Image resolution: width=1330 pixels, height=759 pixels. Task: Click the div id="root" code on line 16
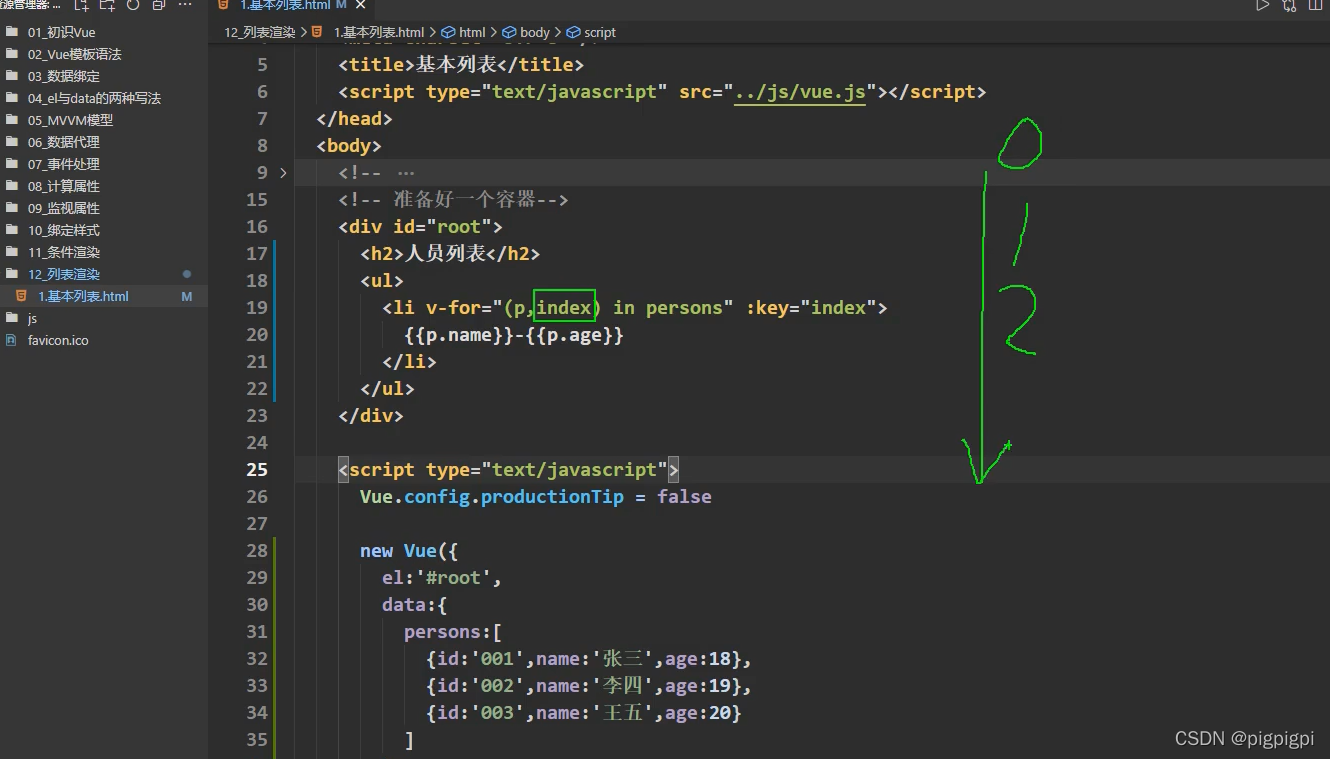tap(420, 227)
